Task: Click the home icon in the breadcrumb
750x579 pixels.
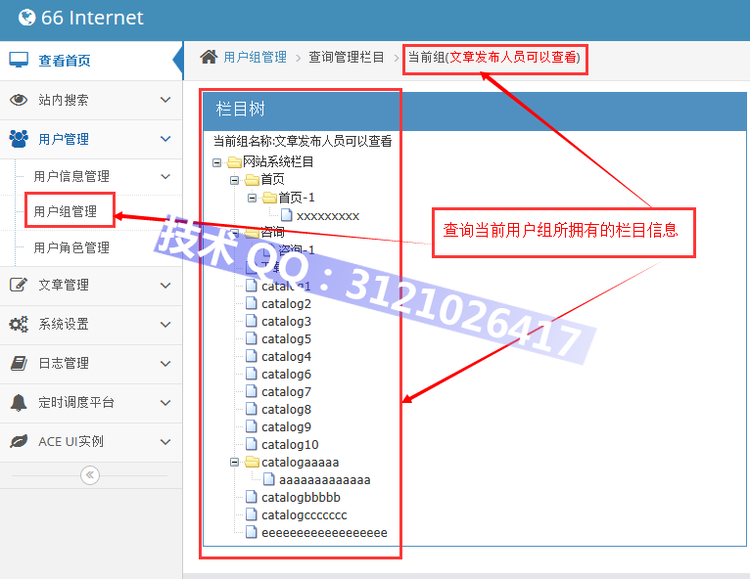Action: point(209,57)
